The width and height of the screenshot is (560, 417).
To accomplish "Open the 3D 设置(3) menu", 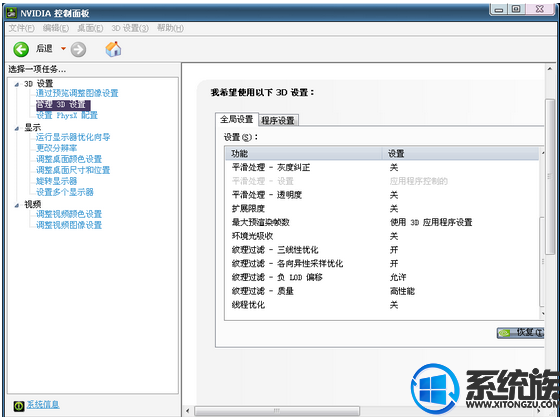I will [x=130, y=28].
